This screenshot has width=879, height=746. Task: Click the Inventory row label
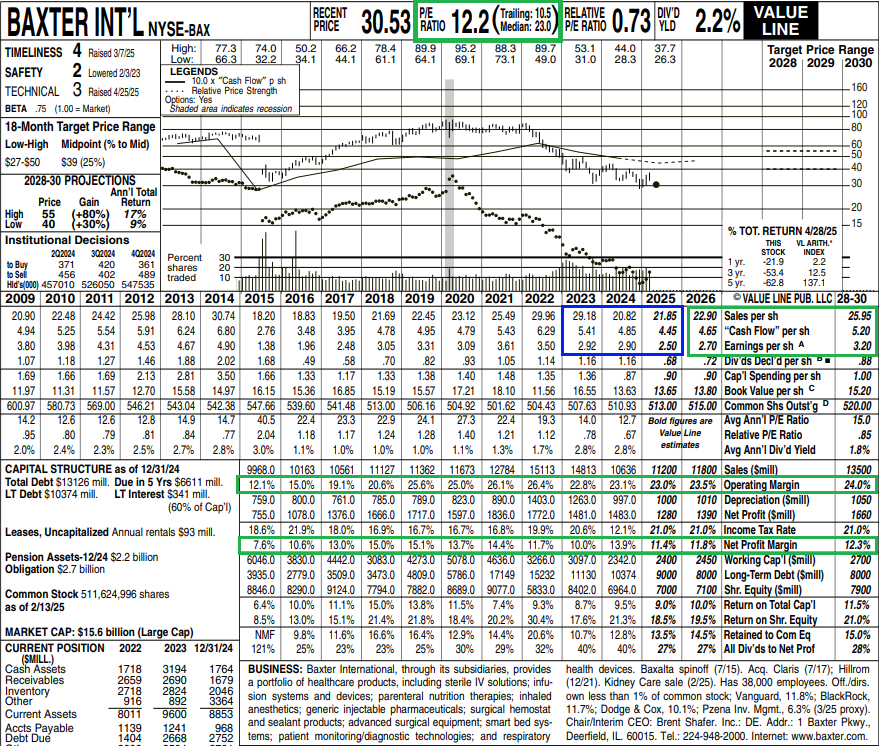pyautogui.click(x=27, y=692)
